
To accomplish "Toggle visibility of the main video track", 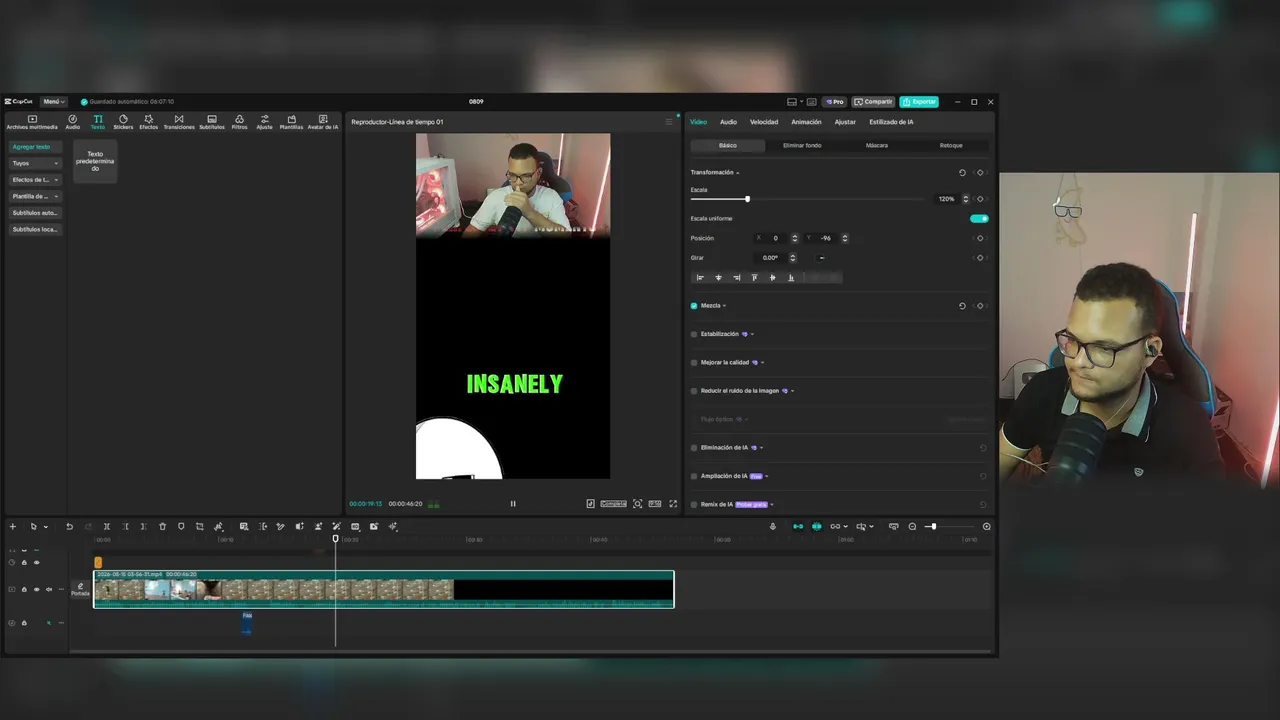I will pos(37,590).
